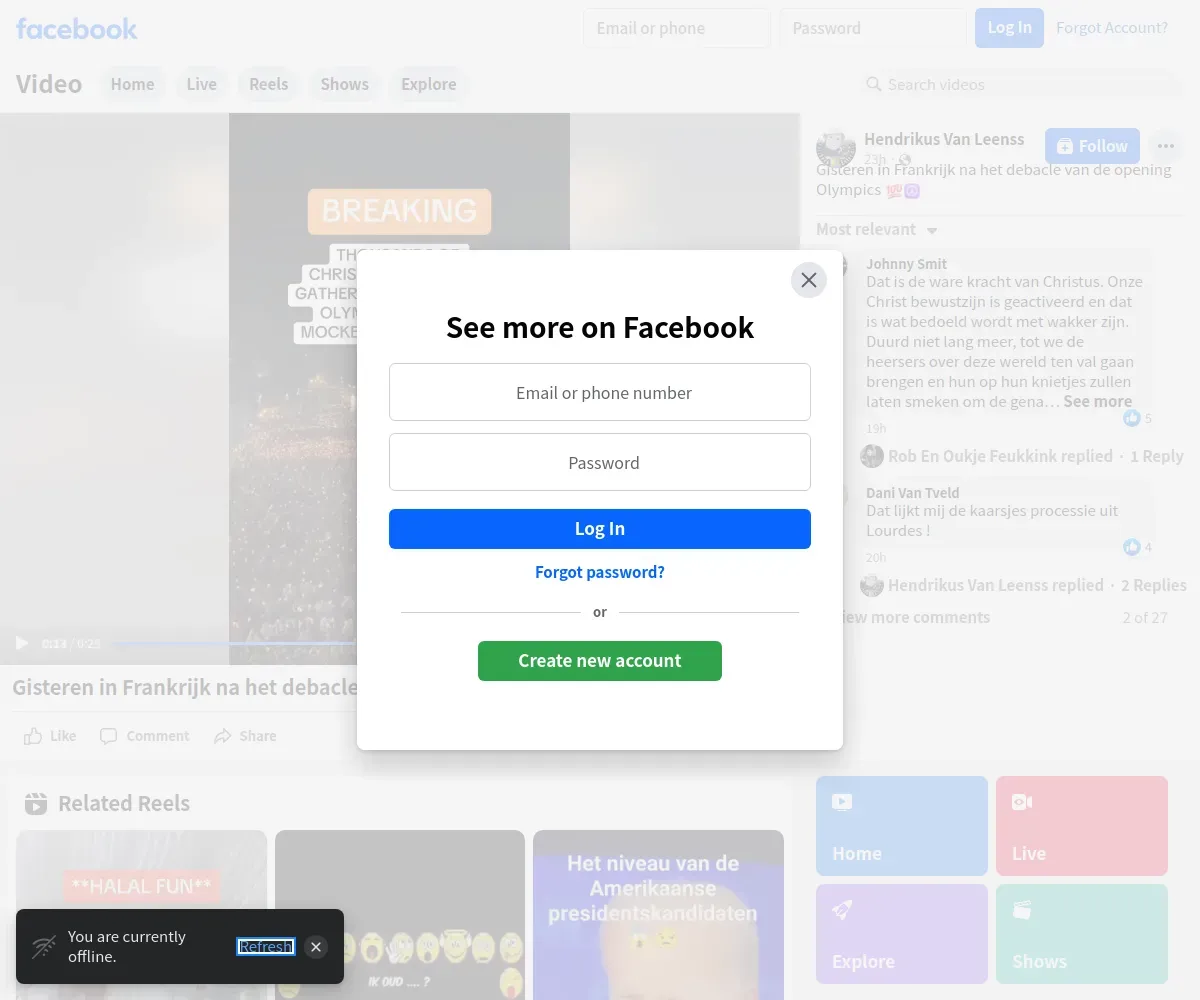Click the like reaction on Dani Van Tveld's comment

click(1131, 547)
